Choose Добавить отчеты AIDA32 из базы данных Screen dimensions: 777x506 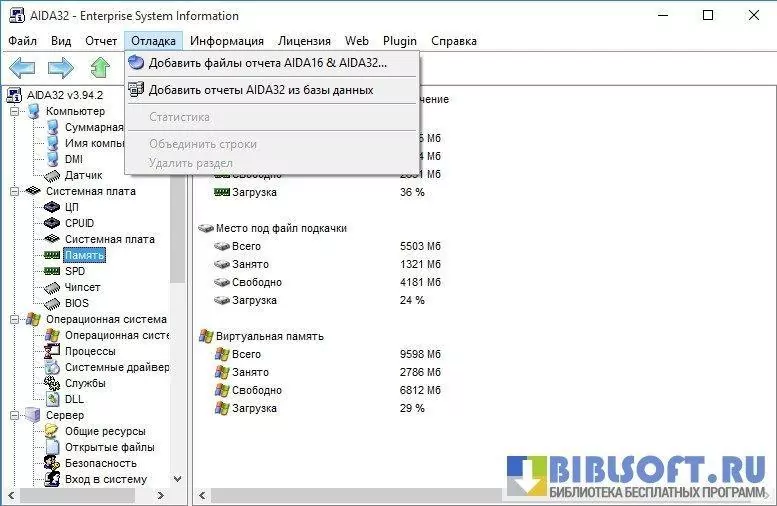point(260,90)
